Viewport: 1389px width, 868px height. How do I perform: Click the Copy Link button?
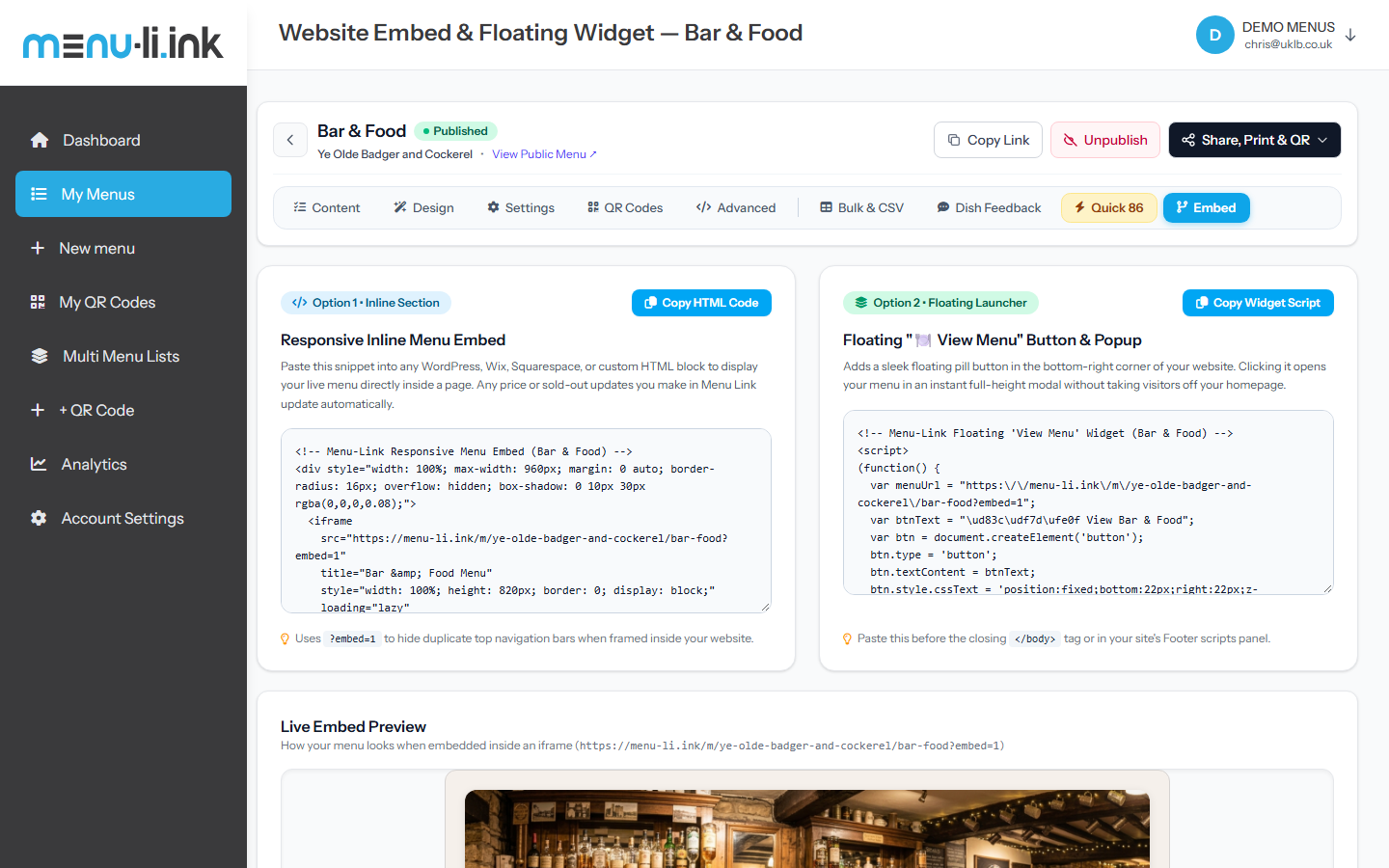988,140
